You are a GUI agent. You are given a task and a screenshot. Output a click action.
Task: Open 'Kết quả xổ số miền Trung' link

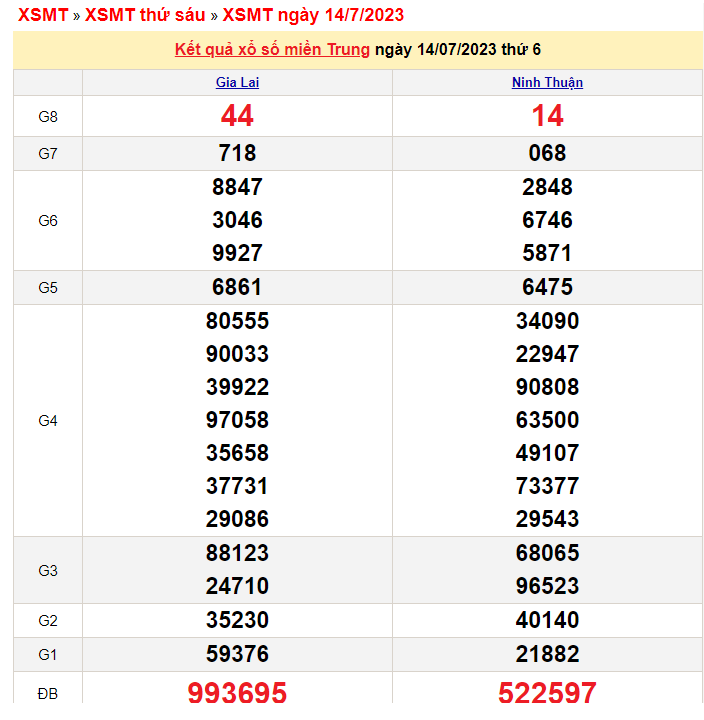click(272, 50)
